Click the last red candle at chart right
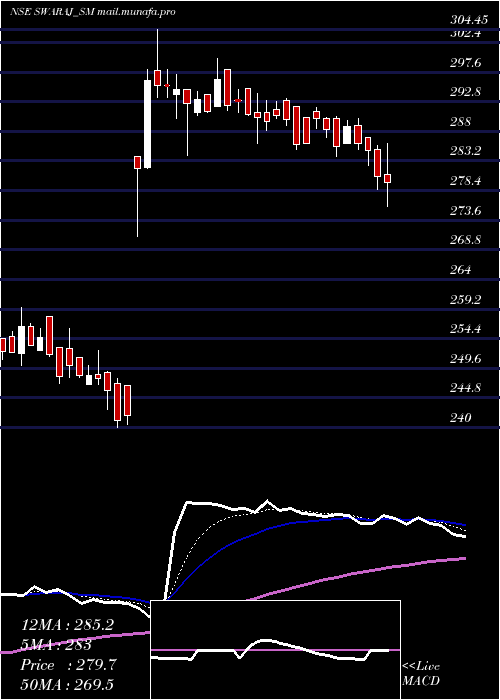 pyautogui.click(x=388, y=178)
